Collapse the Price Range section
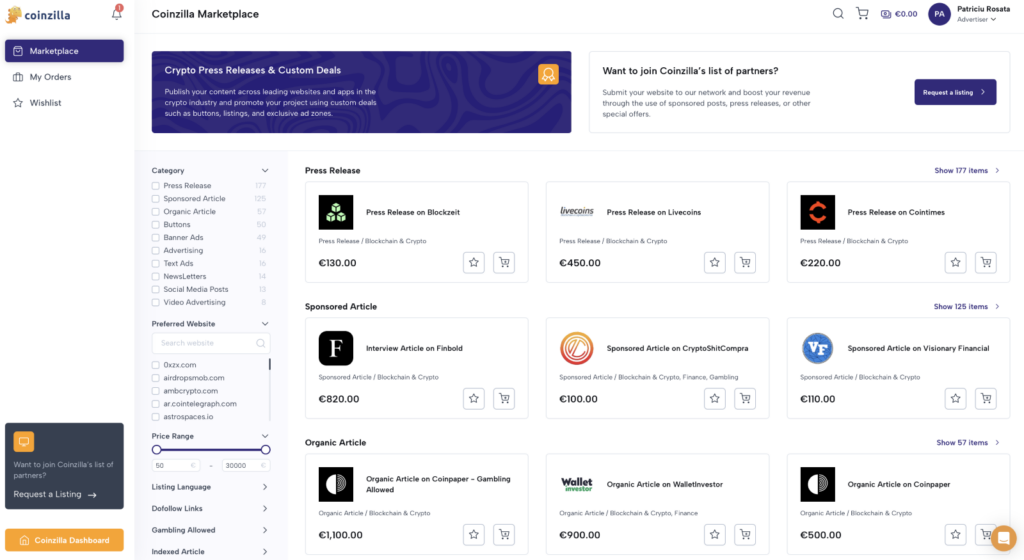The height and width of the screenshot is (560, 1024). 264,436
